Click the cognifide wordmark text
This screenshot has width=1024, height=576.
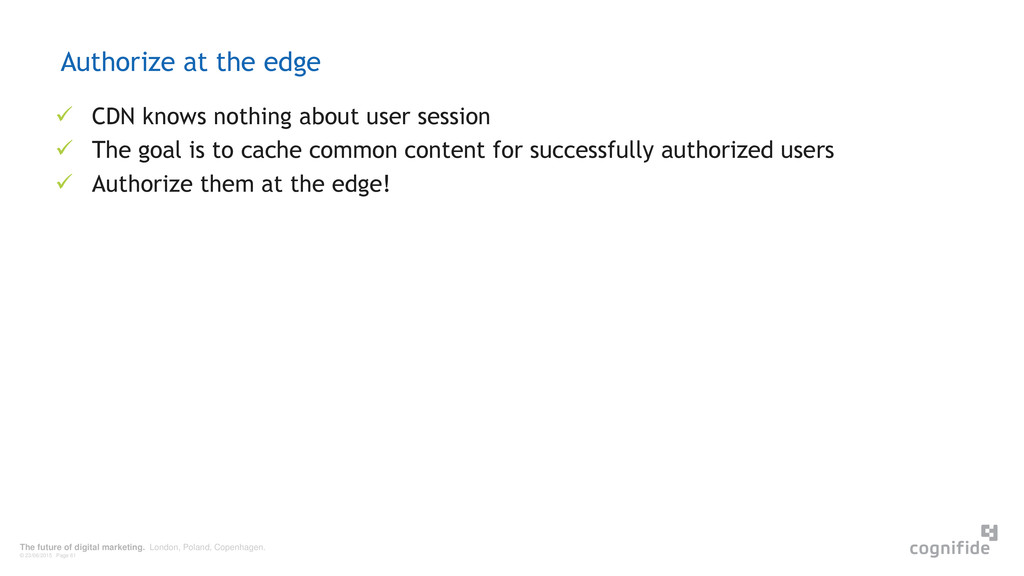pos(950,548)
